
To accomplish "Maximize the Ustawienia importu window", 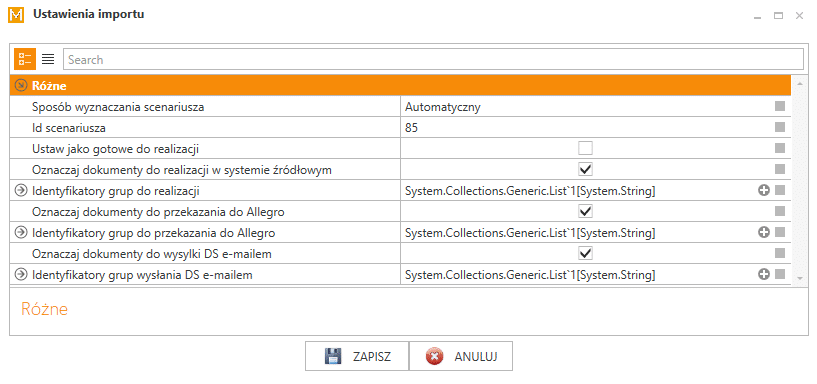I will 778,16.
